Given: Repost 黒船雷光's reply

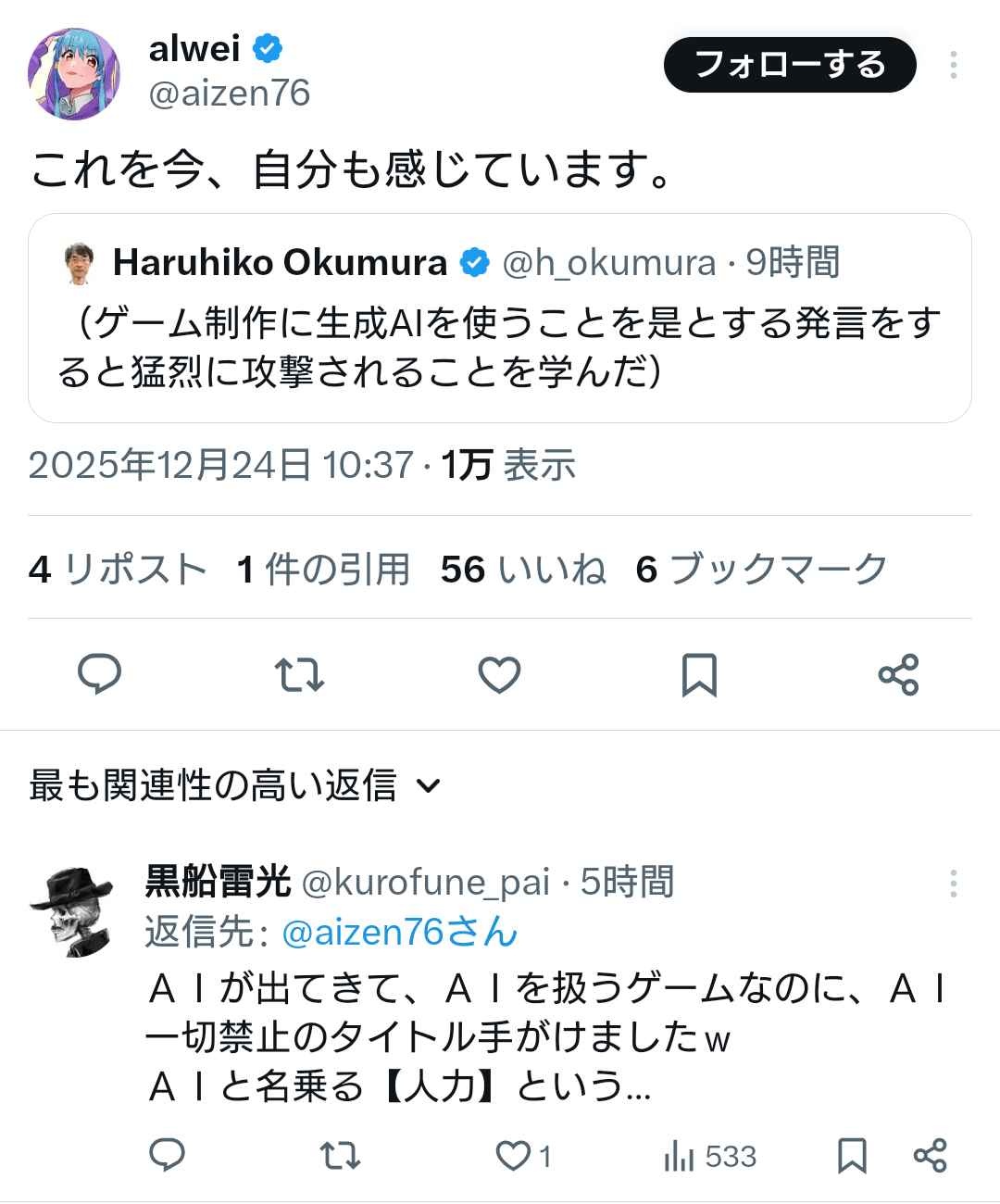Looking at the screenshot, I should click(340, 1155).
